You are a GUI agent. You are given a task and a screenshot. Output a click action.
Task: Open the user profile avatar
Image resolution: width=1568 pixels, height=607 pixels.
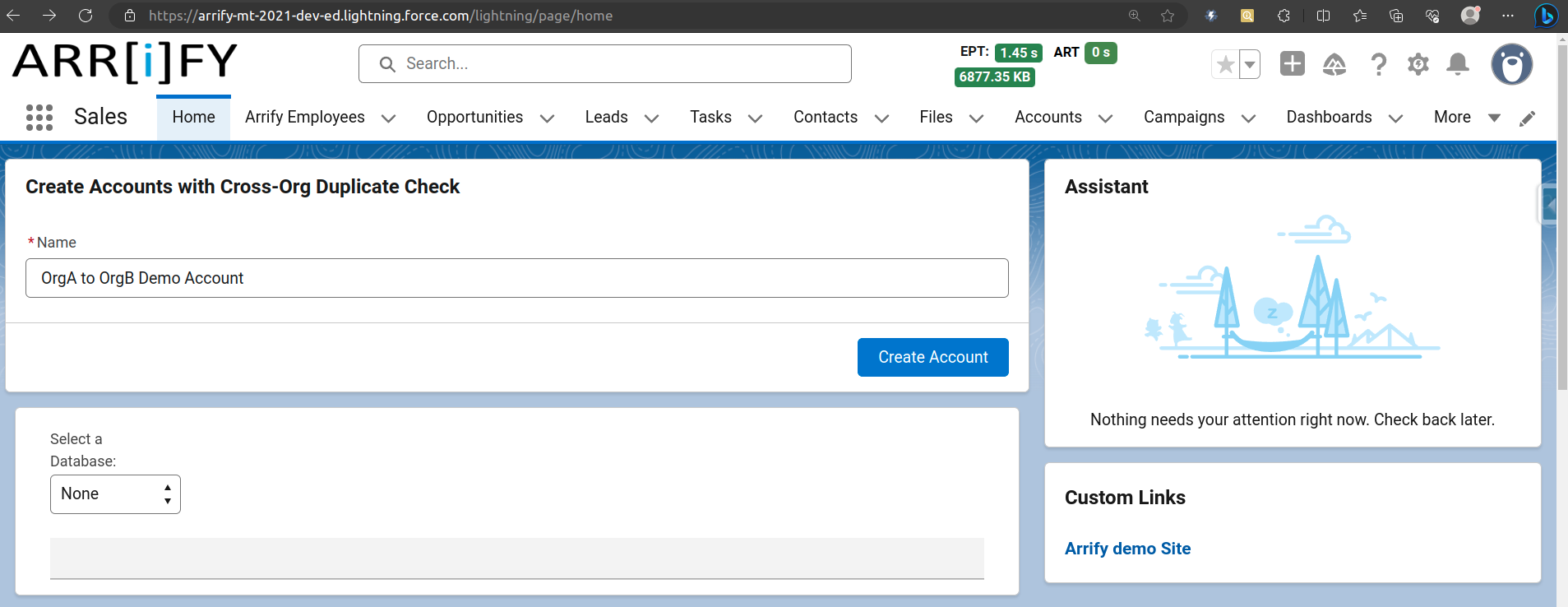click(1511, 64)
